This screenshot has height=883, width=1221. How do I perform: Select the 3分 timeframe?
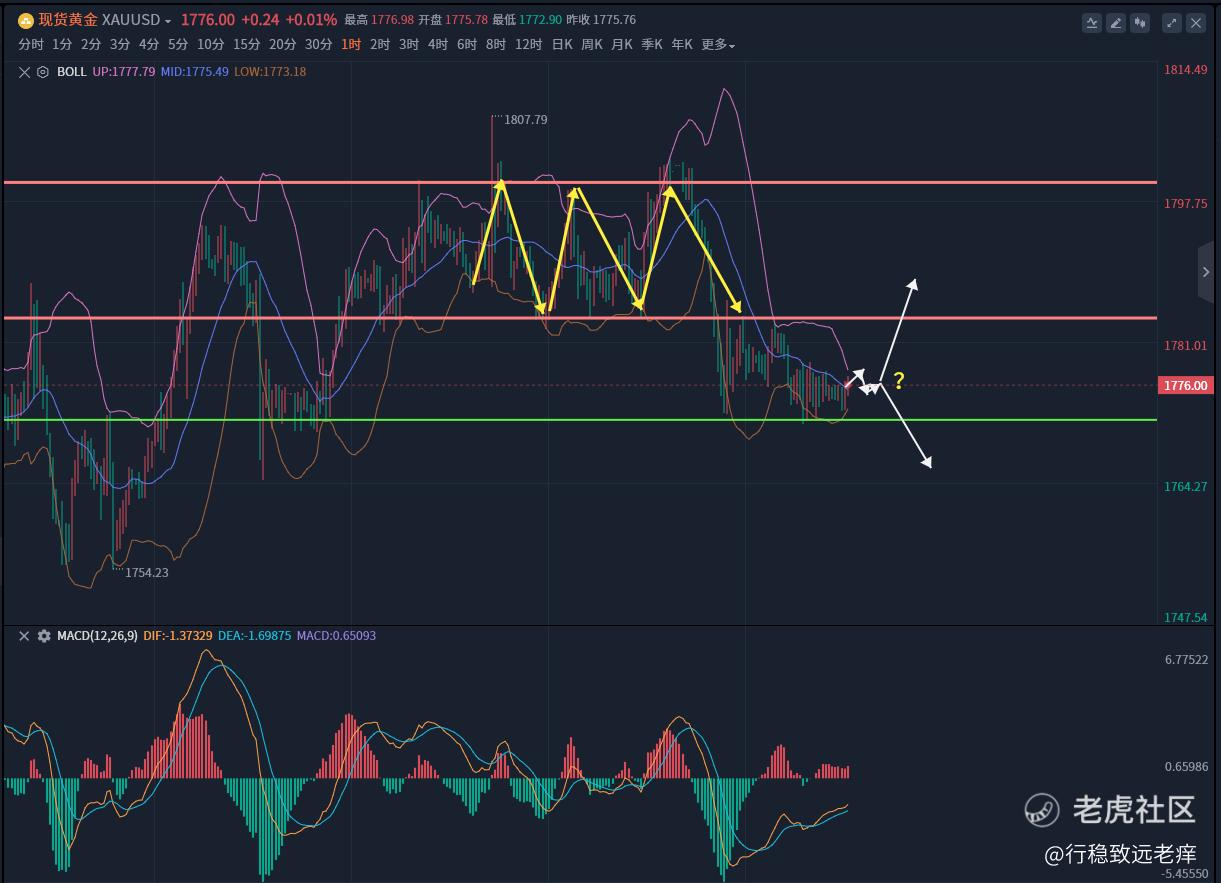(120, 45)
